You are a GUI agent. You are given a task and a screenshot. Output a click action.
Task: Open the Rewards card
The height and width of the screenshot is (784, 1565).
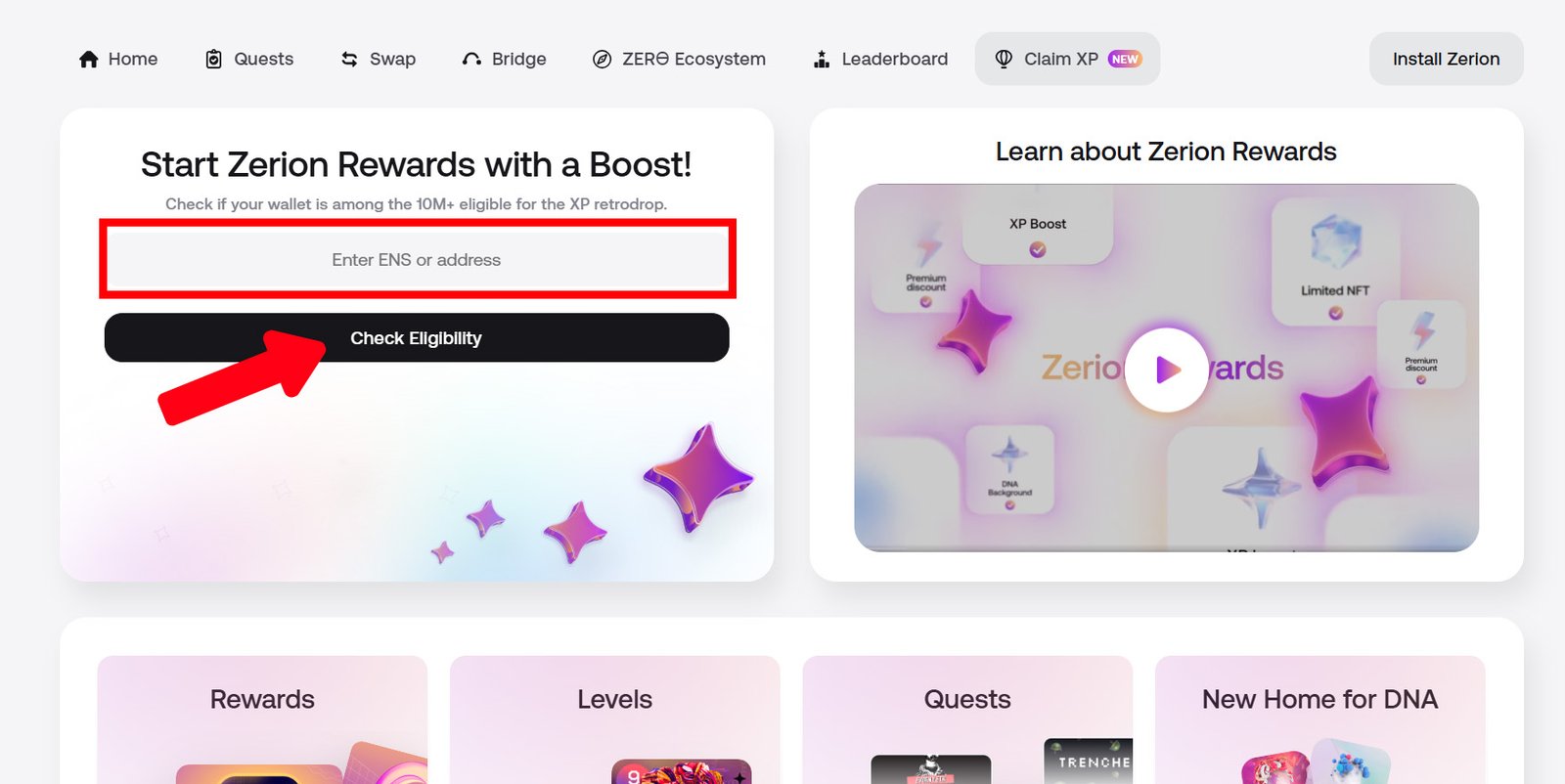pyautogui.click(x=262, y=719)
